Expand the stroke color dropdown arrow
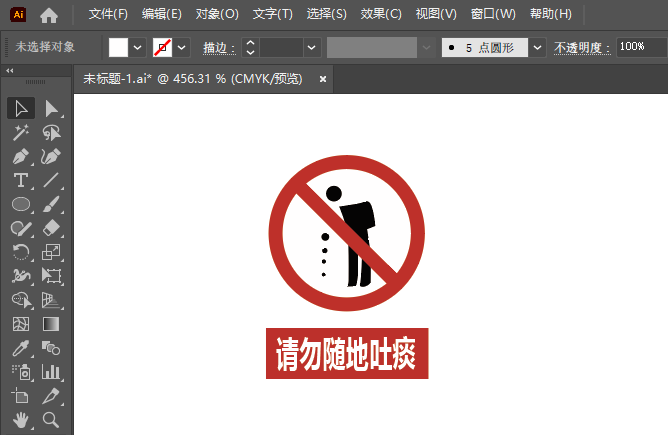 (x=181, y=47)
